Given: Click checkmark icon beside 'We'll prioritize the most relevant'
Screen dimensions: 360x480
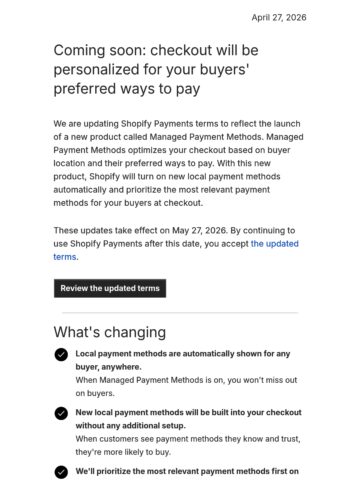Looking at the screenshot, I should coord(61,472).
